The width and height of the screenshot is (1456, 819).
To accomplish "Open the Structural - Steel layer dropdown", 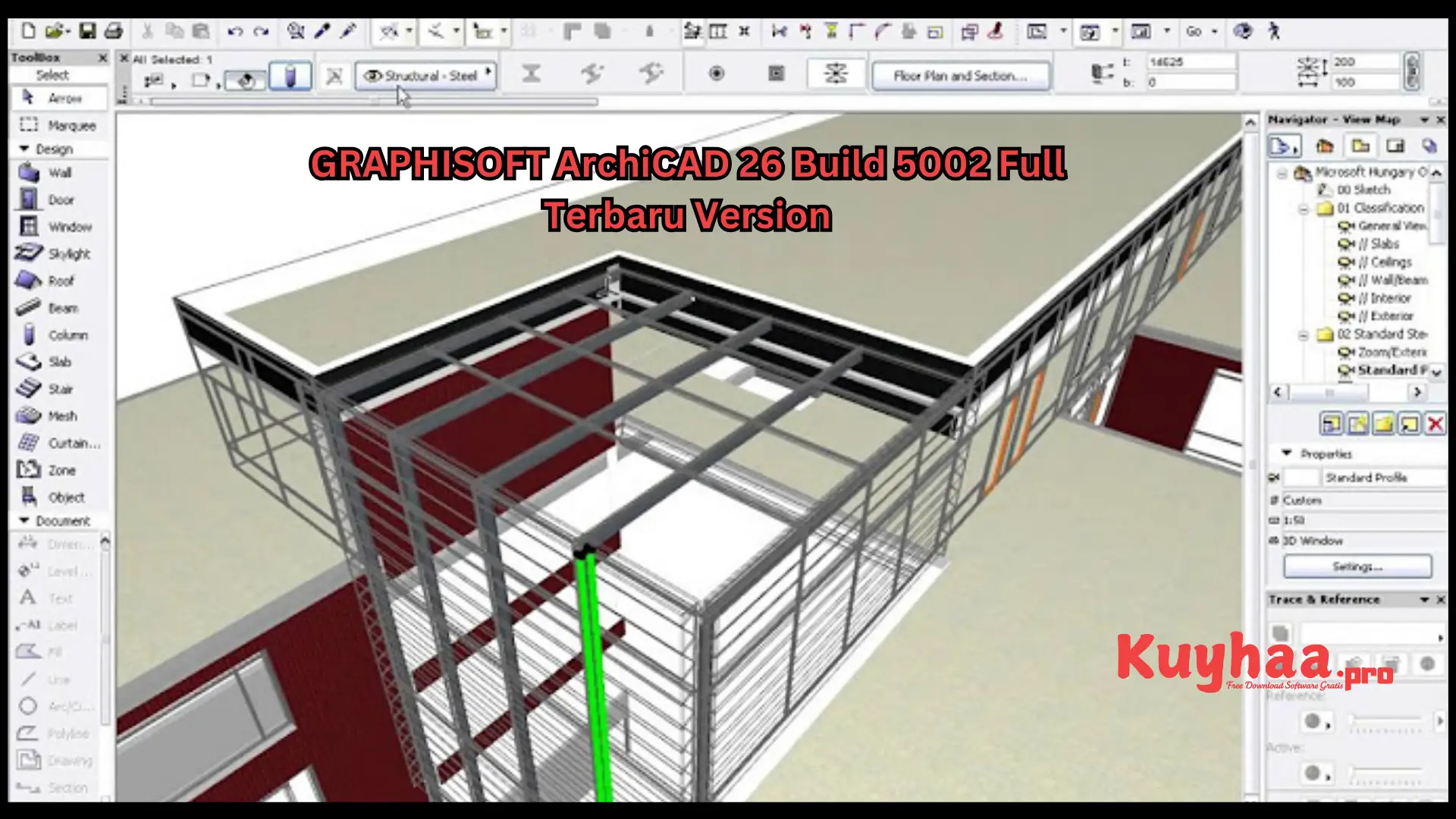I will coord(425,76).
